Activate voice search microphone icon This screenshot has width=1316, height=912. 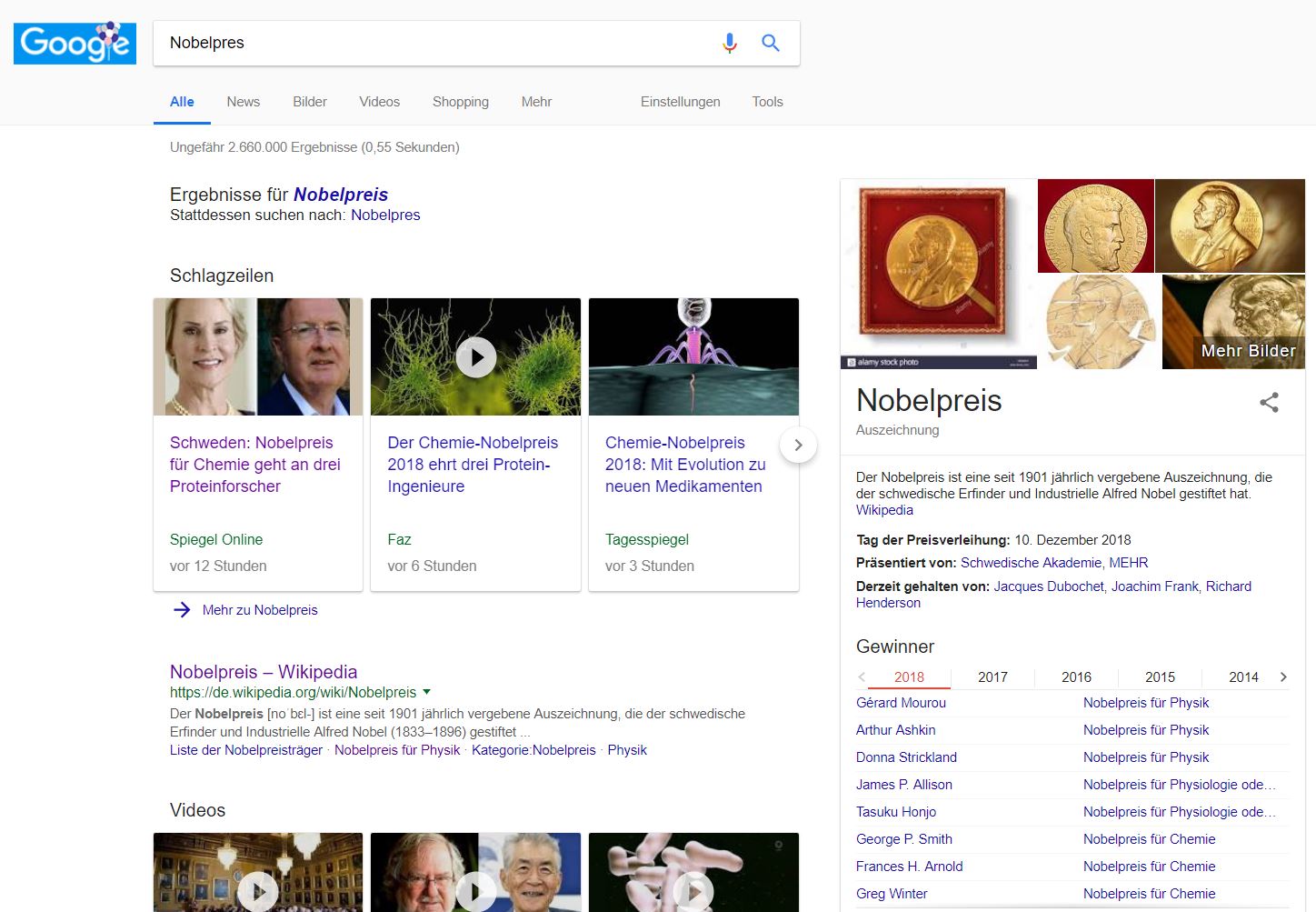[729, 43]
